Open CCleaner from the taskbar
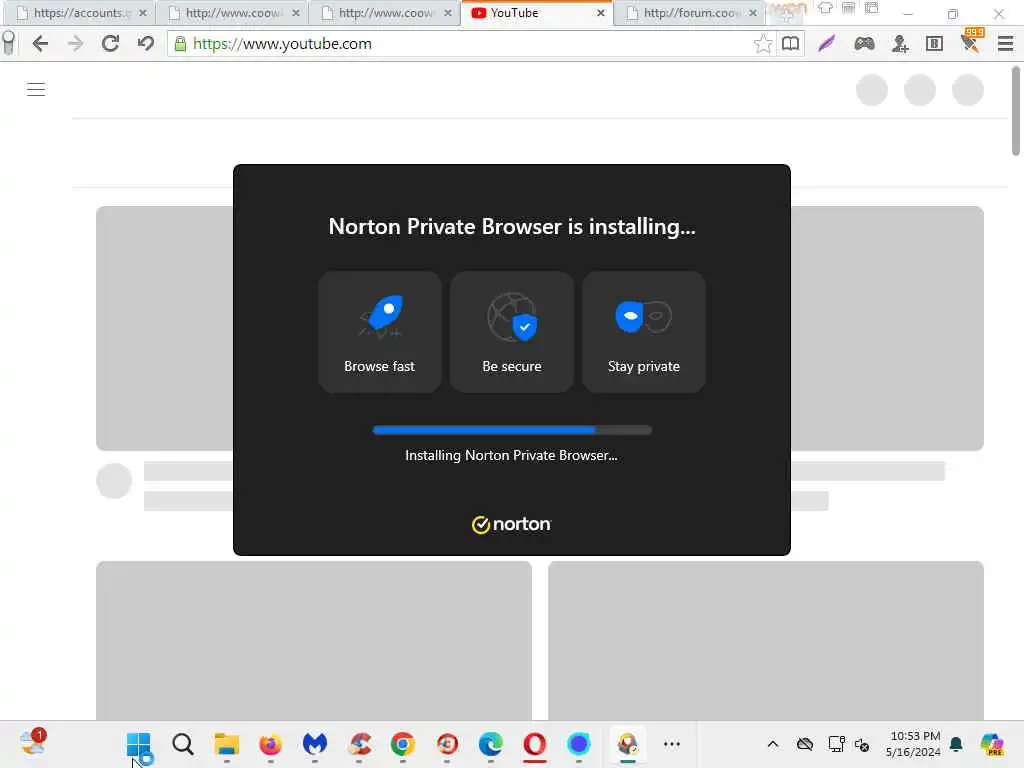The width and height of the screenshot is (1024, 768). [x=359, y=744]
